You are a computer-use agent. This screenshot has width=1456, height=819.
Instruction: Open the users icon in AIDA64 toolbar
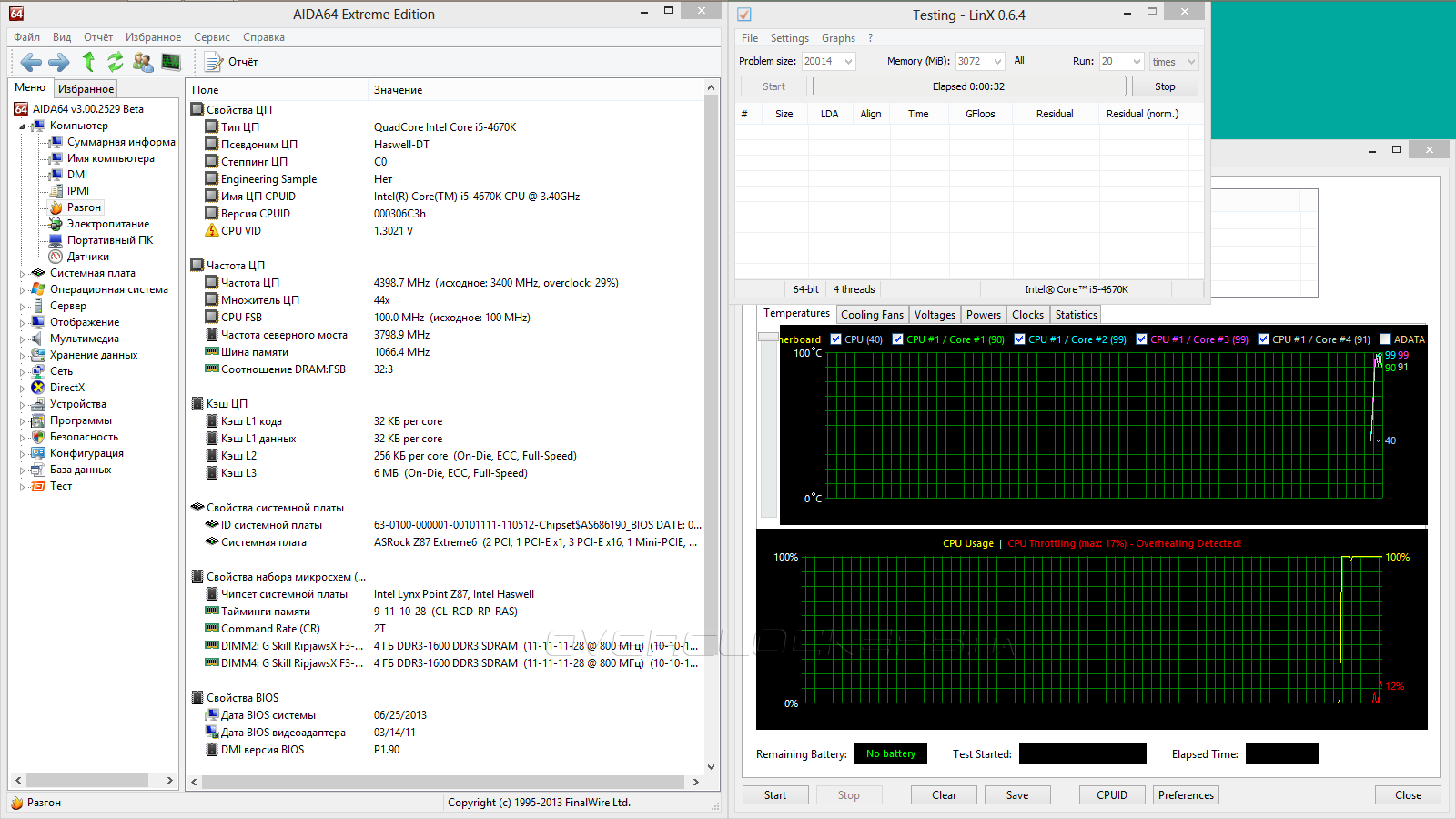point(143,62)
